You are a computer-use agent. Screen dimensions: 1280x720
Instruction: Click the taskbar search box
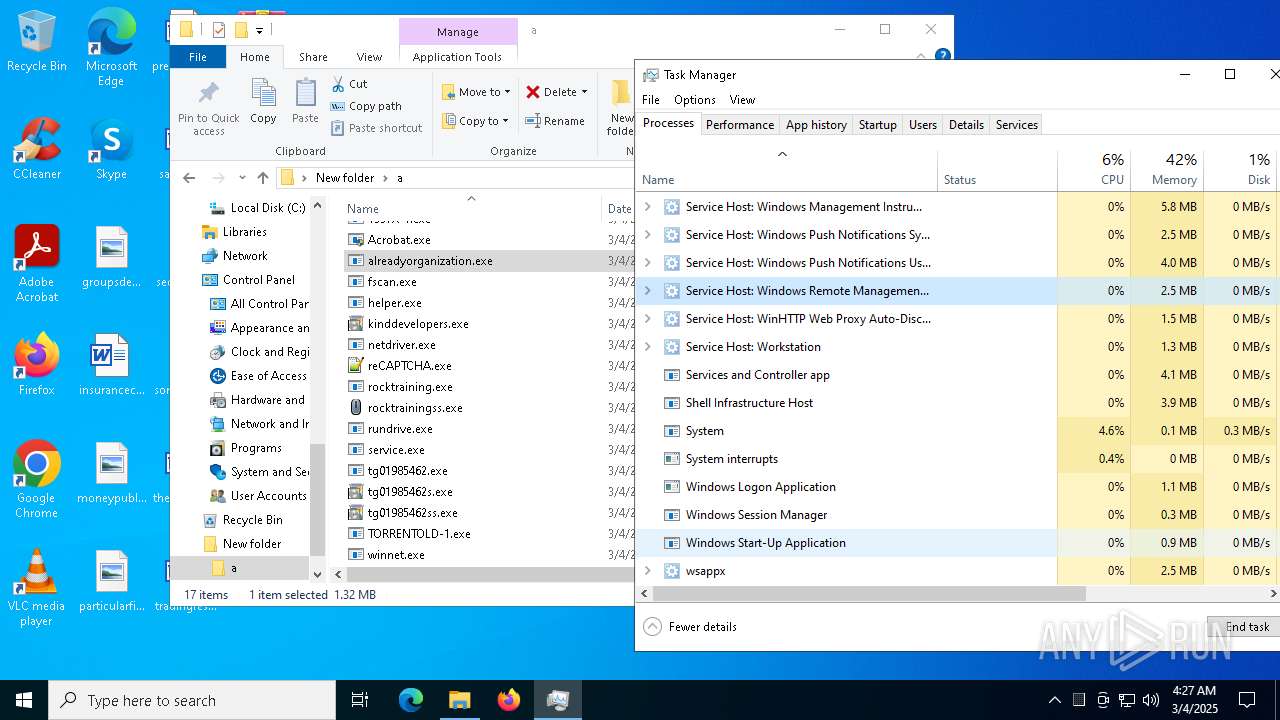click(x=192, y=700)
